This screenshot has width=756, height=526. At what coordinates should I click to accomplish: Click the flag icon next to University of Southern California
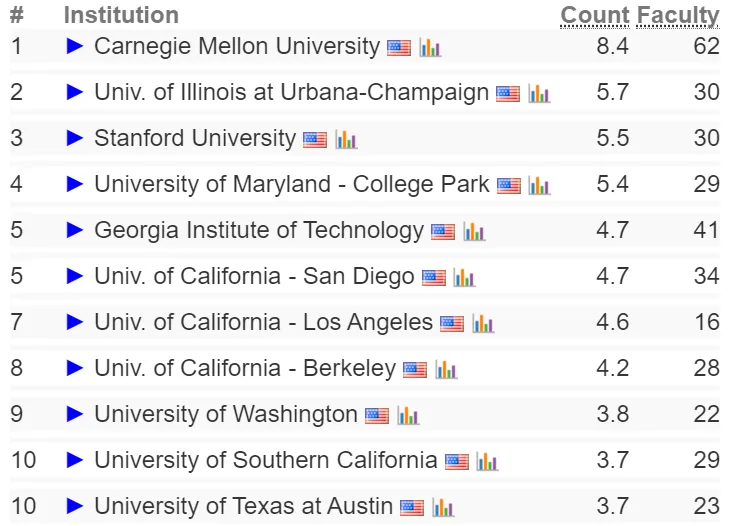457,461
